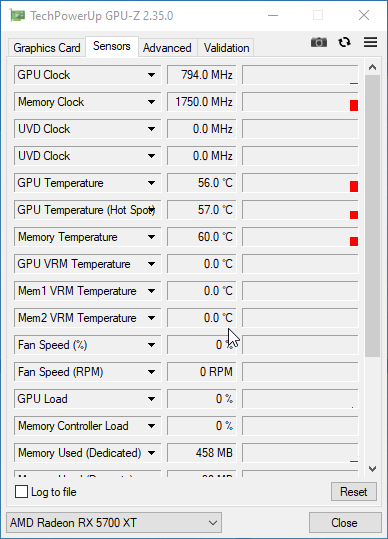Viewport: 388px width, 539px height.
Task: Open the AMD Radeon RX 5700 XT selector
Action: [x=114, y=523]
